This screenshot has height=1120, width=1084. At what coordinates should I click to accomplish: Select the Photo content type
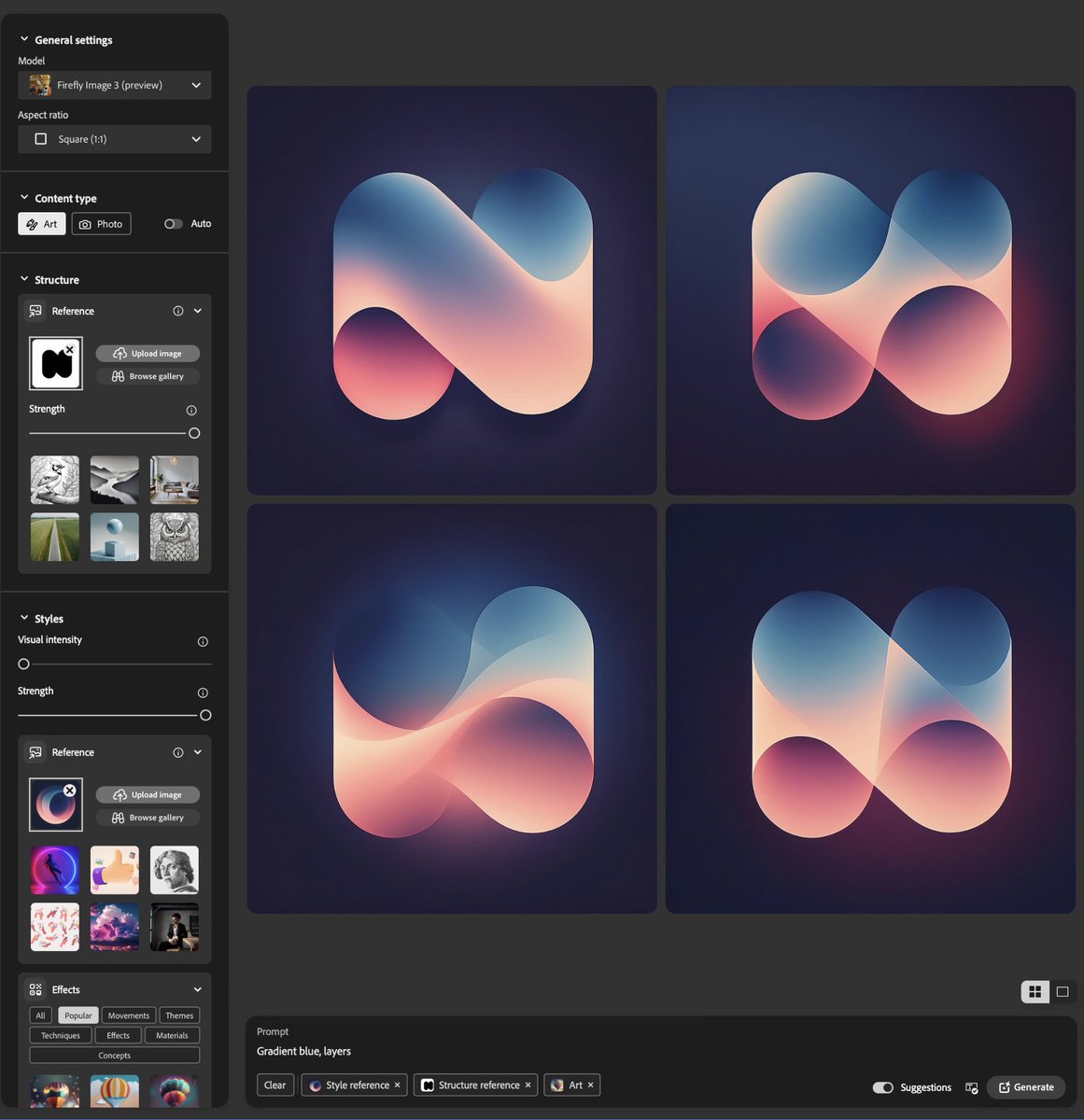click(101, 223)
